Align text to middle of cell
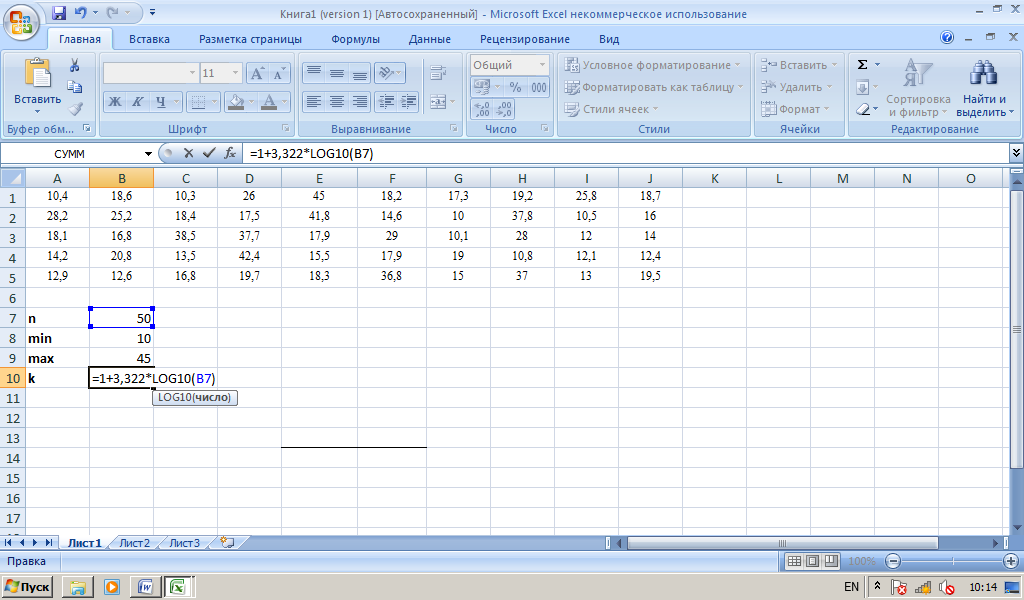Image resolution: width=1024 pixels, height=600 pixels. [337, 72]
